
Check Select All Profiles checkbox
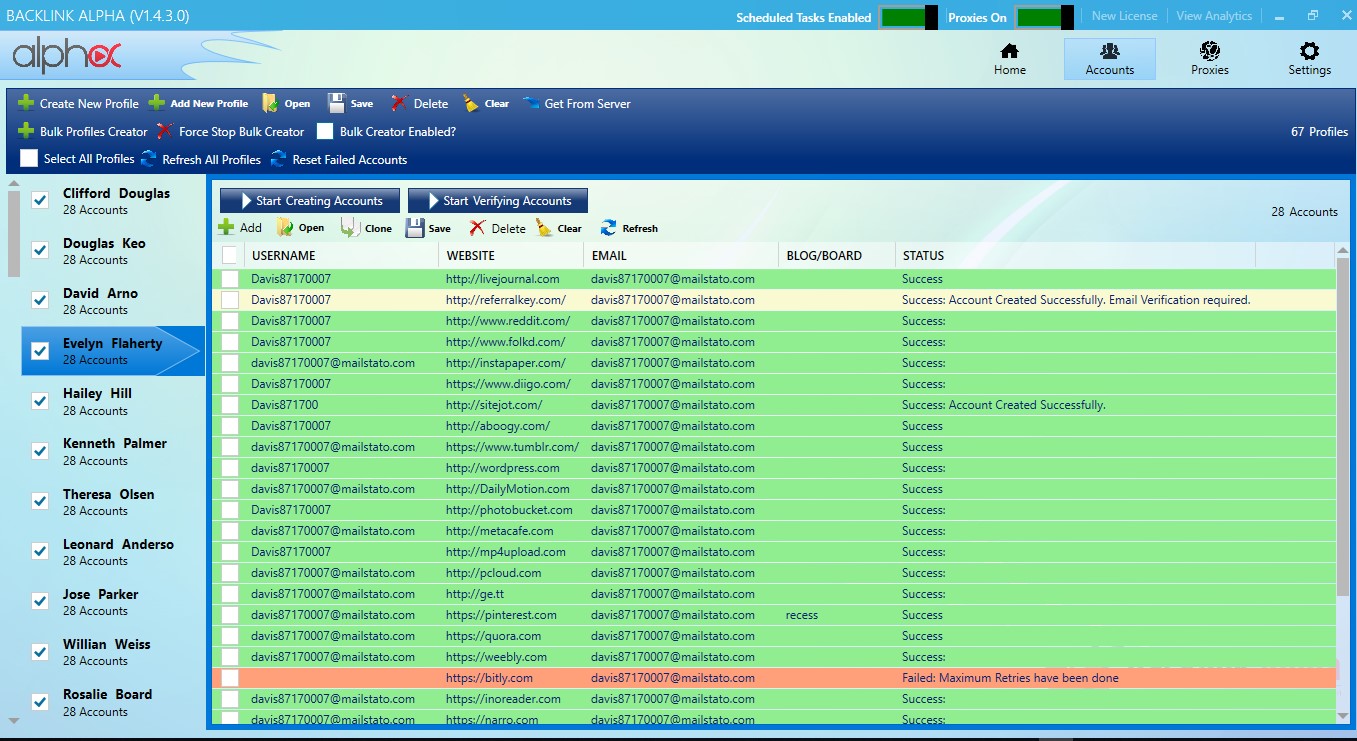pos(29,159)
